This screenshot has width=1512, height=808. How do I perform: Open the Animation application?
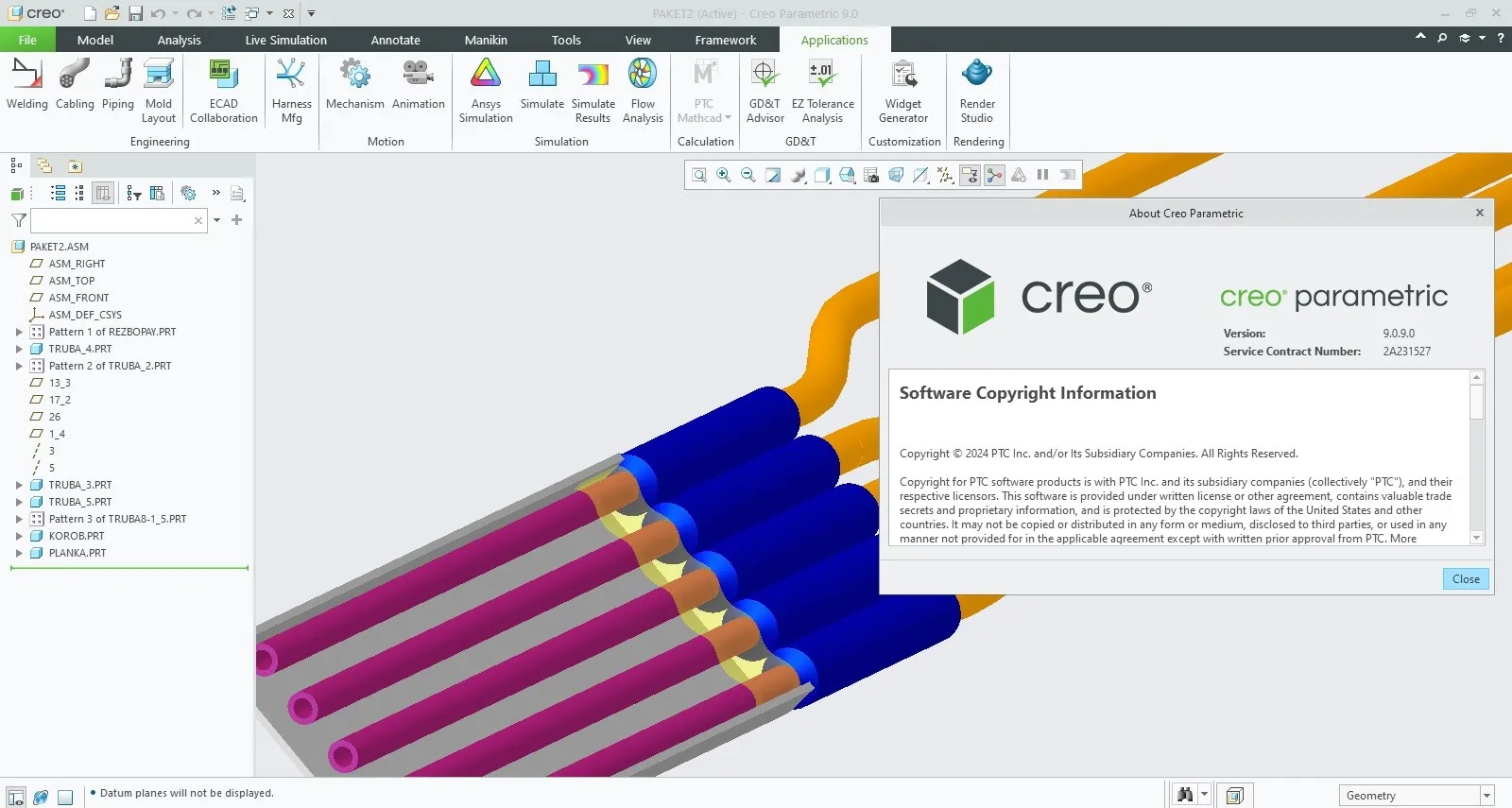(418, 85)
